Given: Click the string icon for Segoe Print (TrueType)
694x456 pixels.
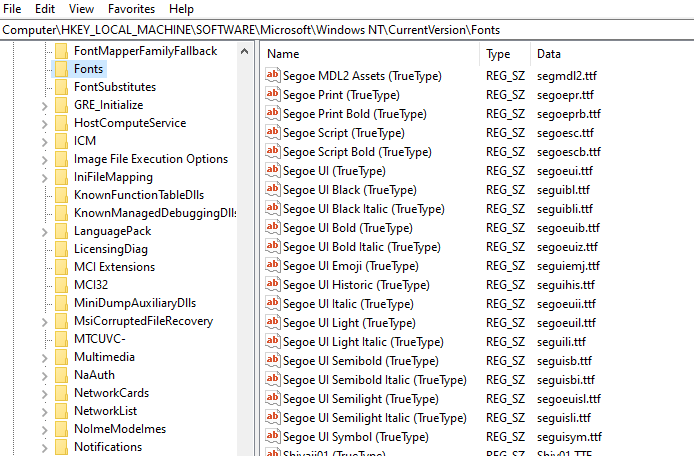Looking at the screenshot, I should (273, 94).
